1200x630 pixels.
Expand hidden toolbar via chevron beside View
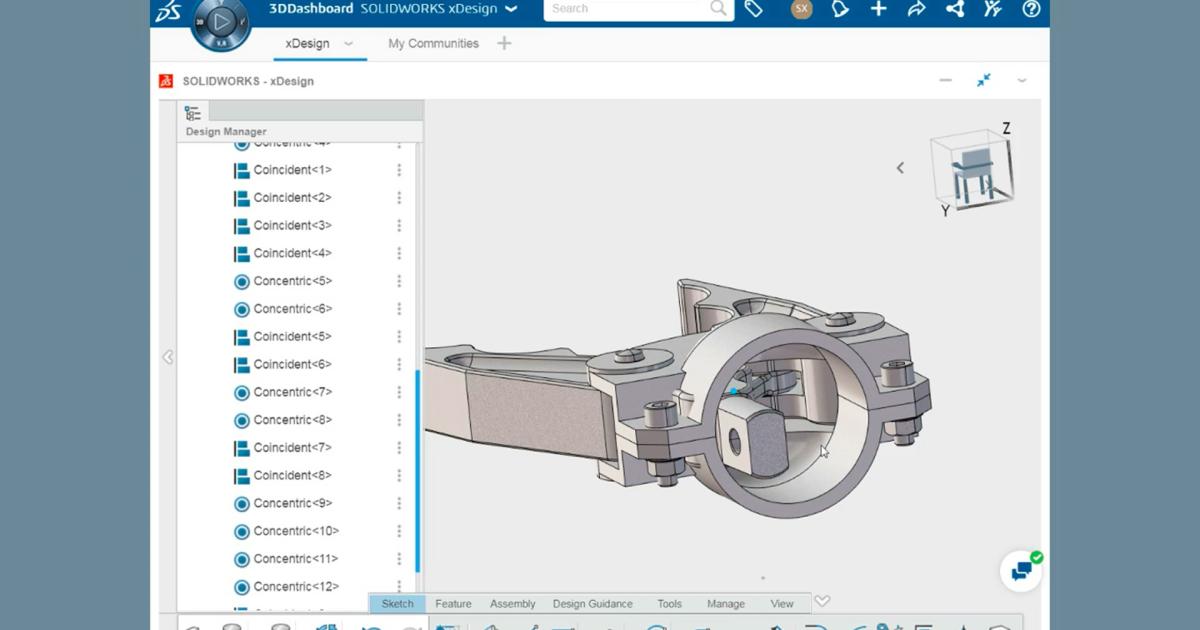point(822,602)
